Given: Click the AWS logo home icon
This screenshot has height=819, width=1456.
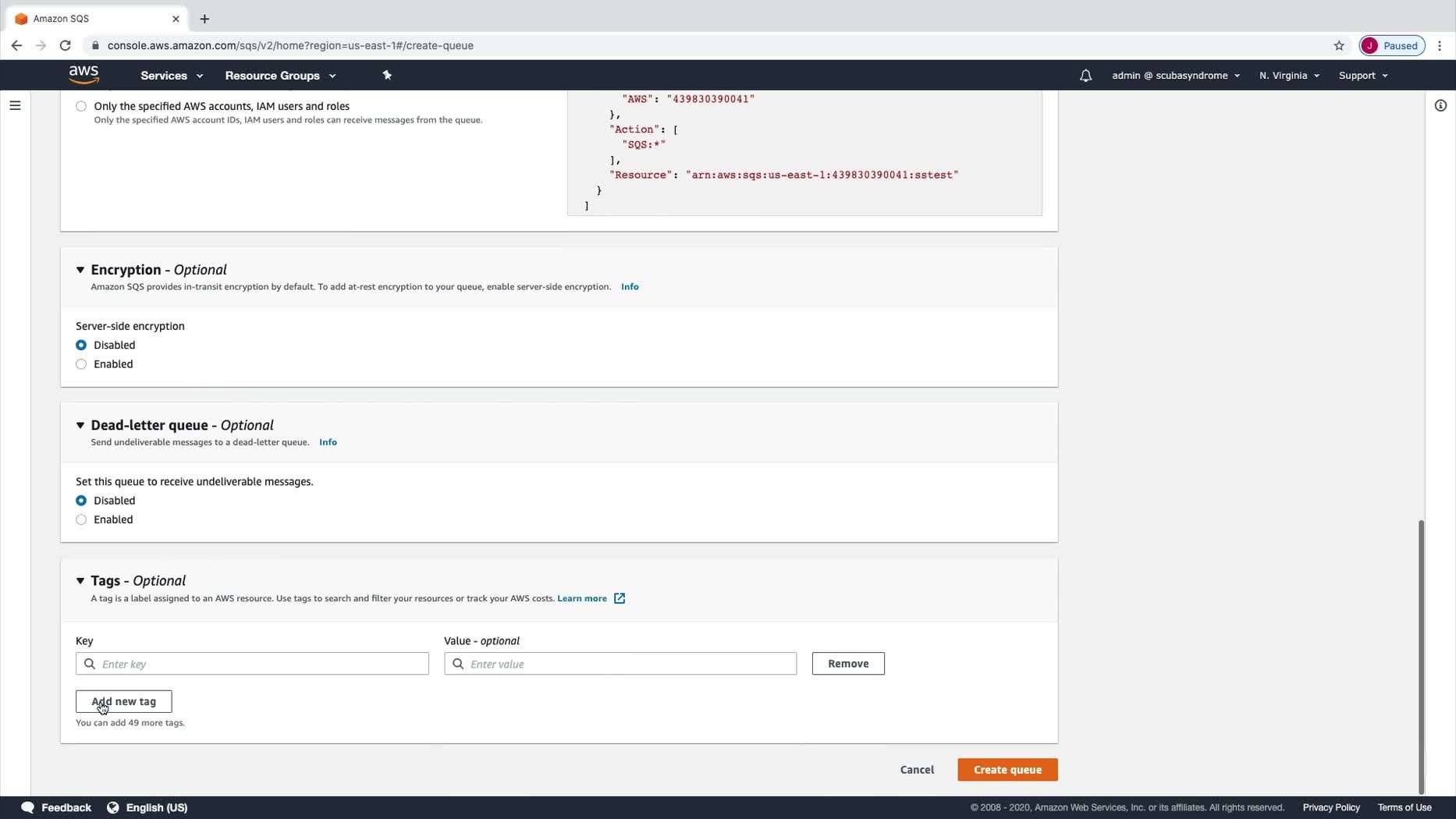Looking at the screenshot, I should pyautogui.click(x=83, y=75).
